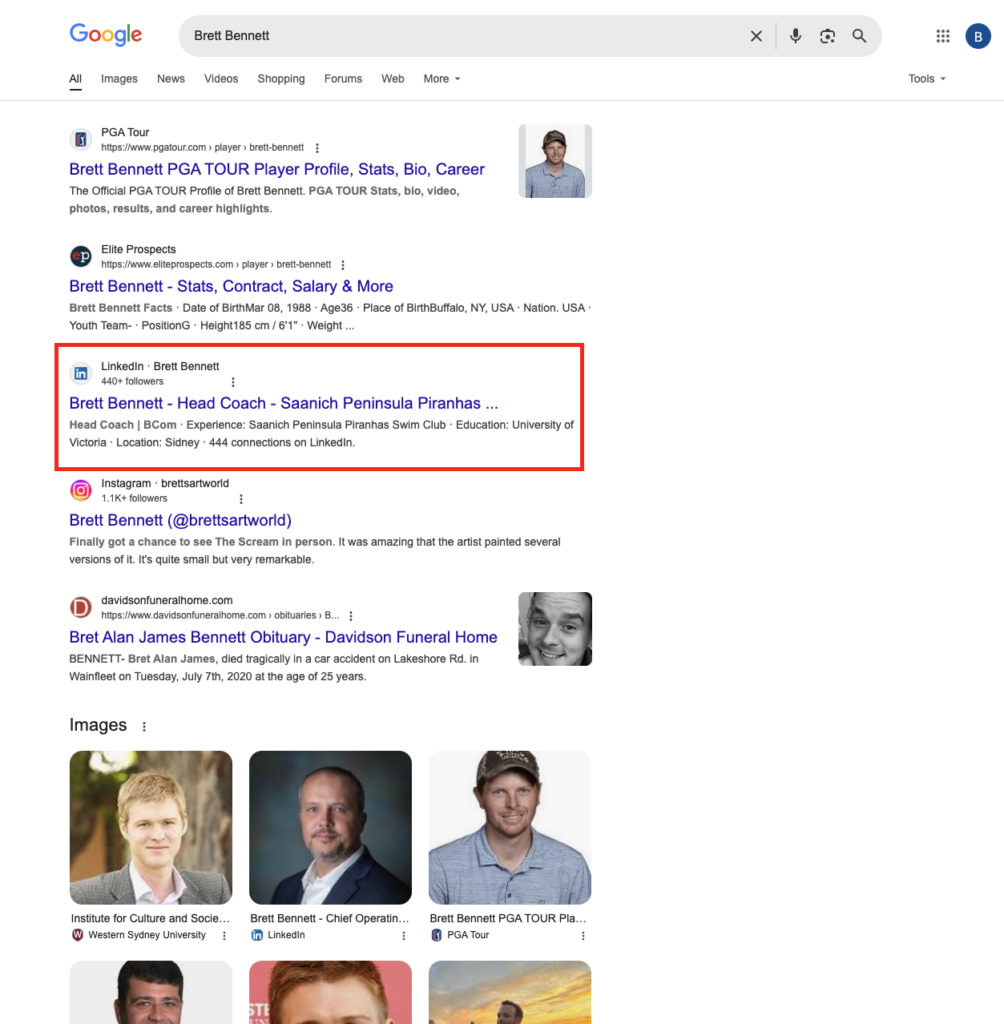Screen dimensions: 1004x1024
Task: Click the PGA Tour favicon
Action: tap(81, 139)
